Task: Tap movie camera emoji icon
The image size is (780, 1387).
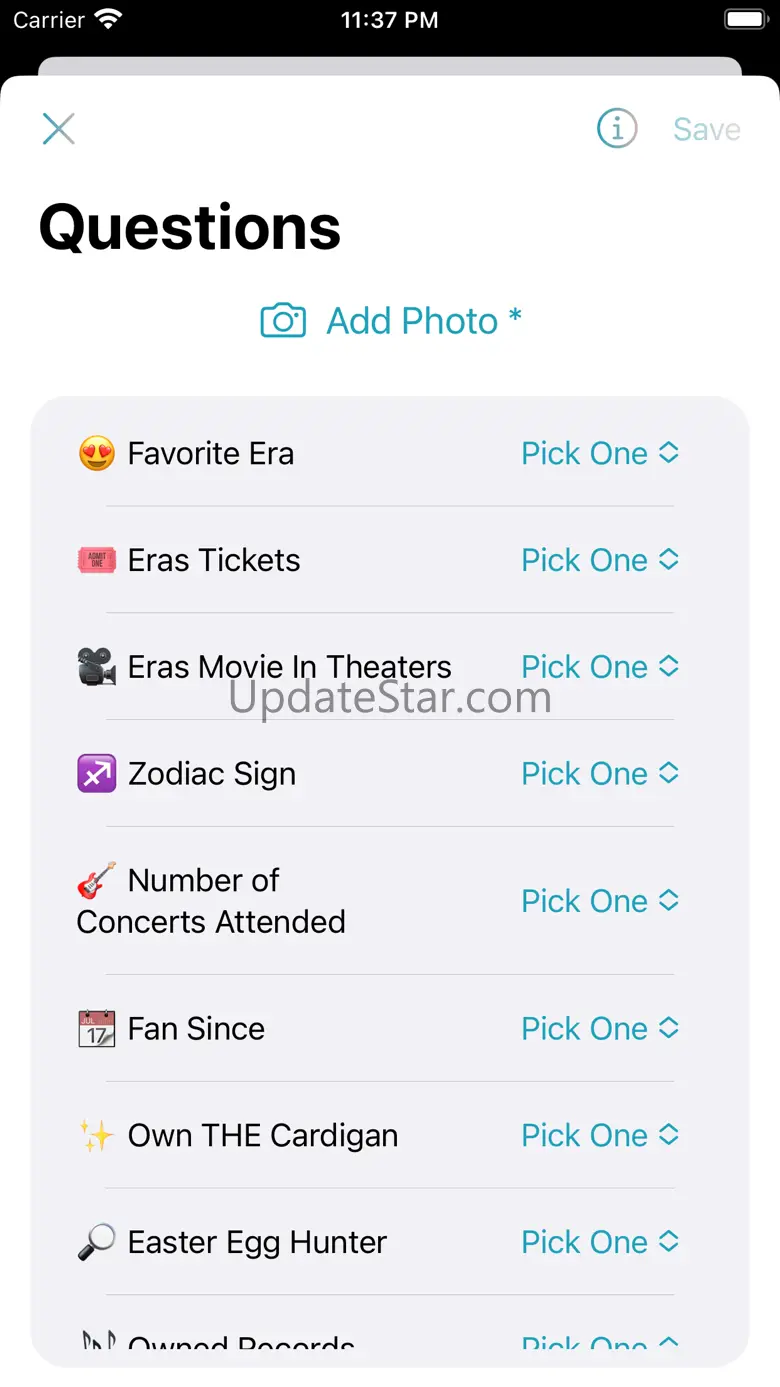Action: click(x=97, y=667)
